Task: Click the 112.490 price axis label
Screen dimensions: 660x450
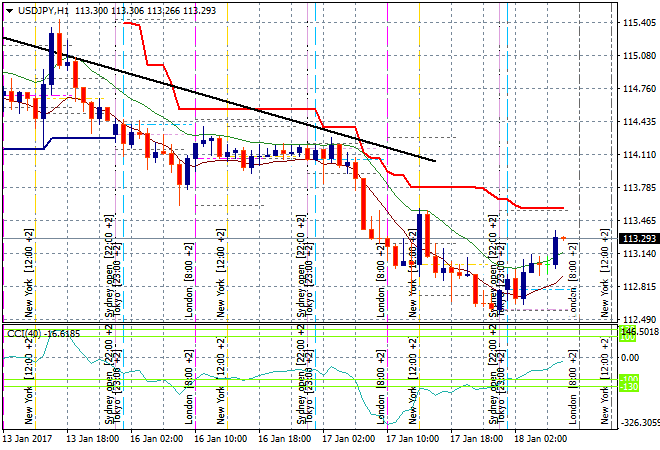Action: pyautogui.click(x=637, y=320)
